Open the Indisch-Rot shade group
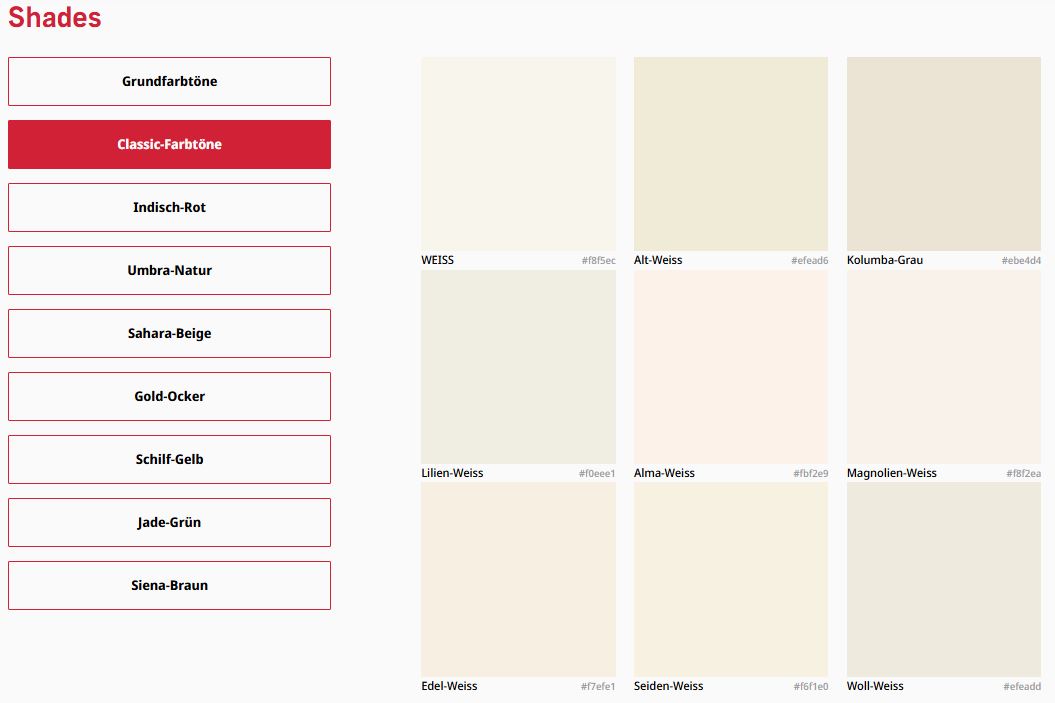This screenshot has width=1055, height=703. pos(169,207)
